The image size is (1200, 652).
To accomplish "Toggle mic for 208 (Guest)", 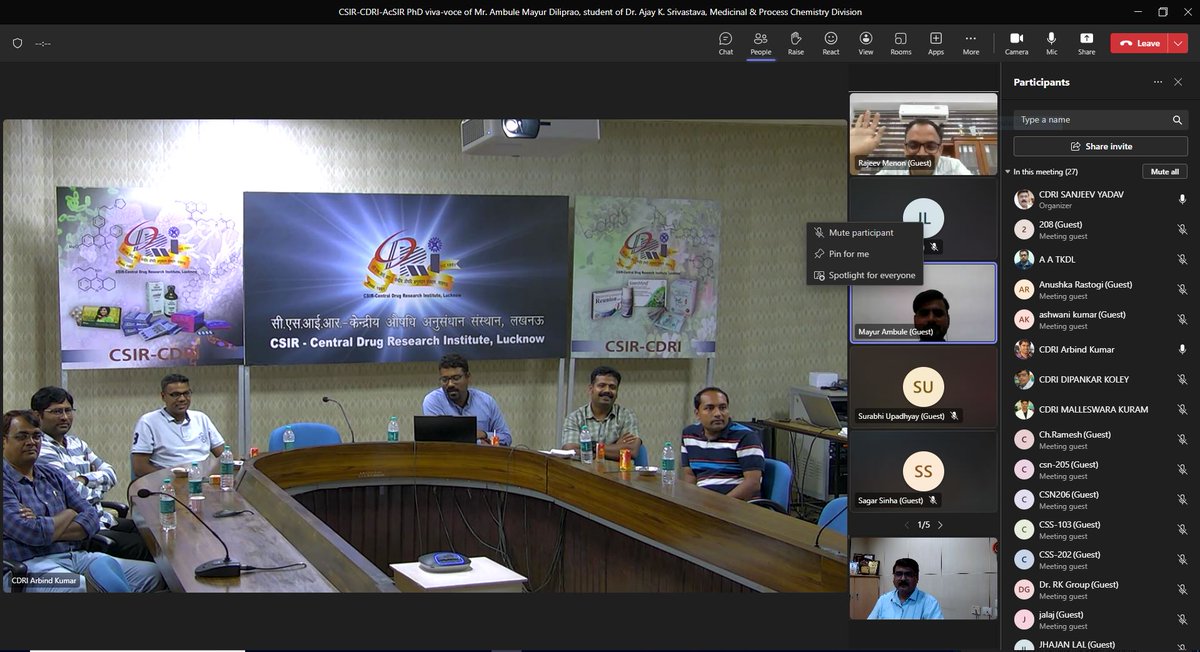I will [1182, 230].
